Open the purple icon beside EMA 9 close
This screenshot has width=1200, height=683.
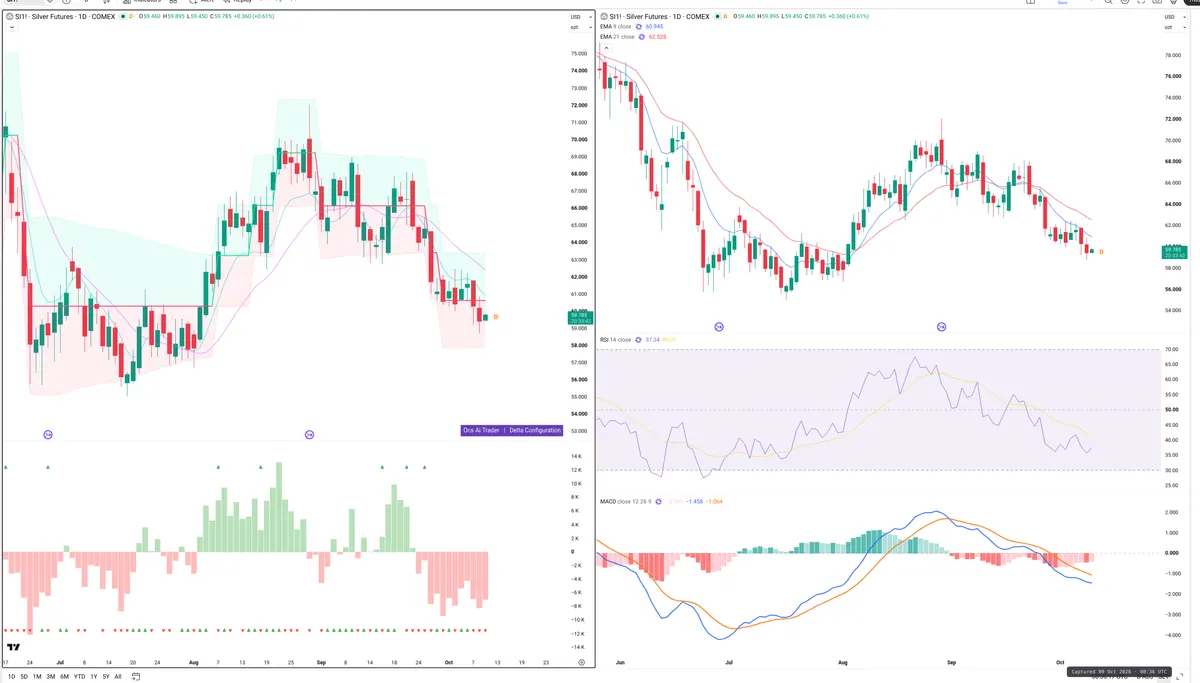coord(638,26)
